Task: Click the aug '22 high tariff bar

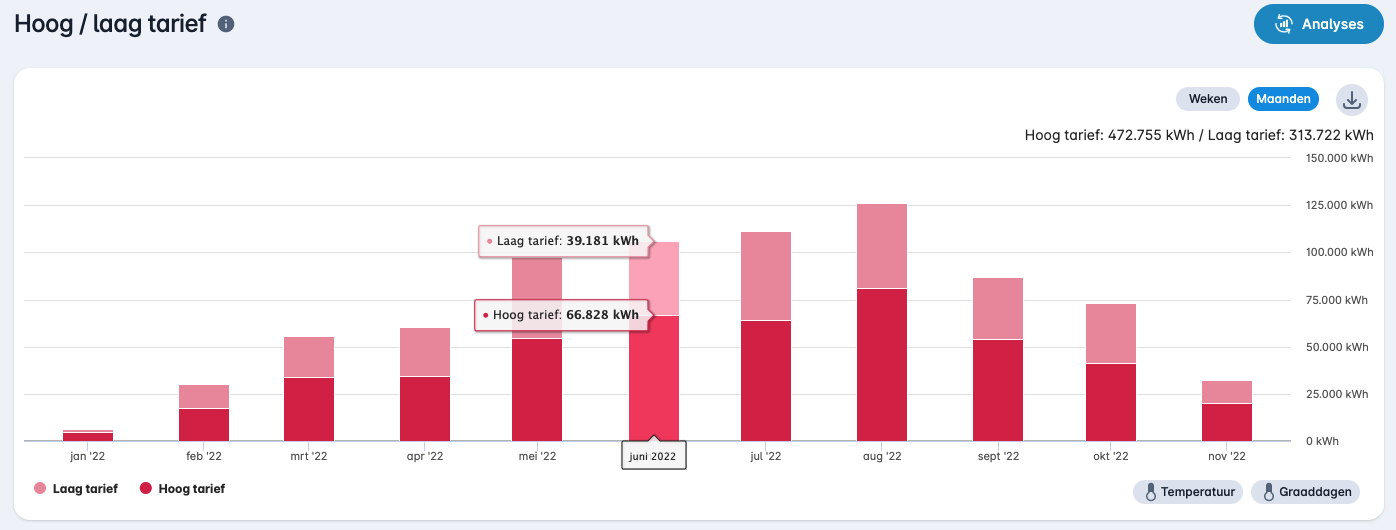Action: pos(882,365)
